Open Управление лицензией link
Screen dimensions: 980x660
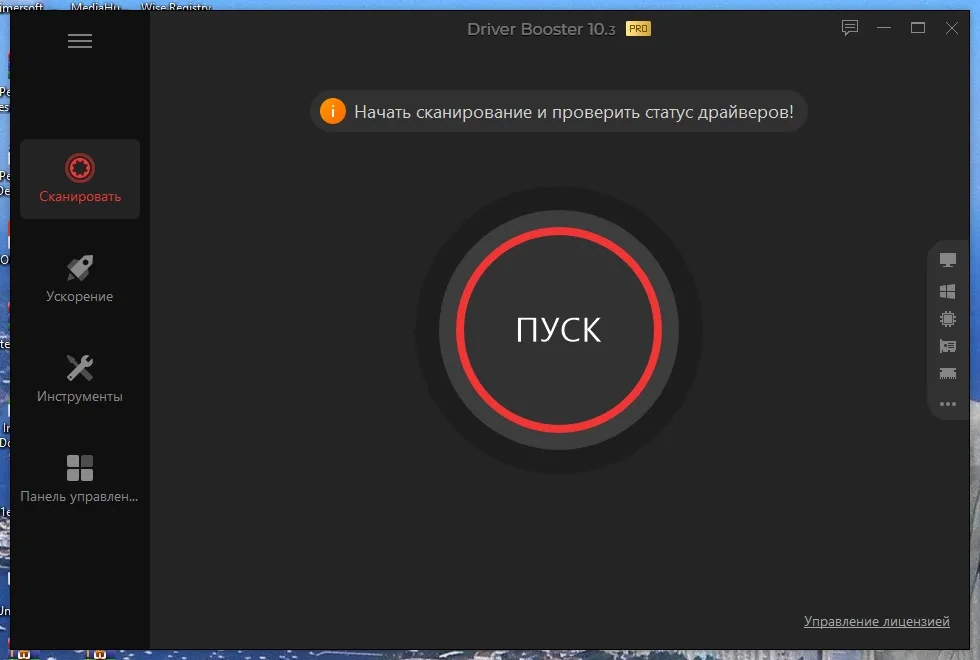[876, 621]
